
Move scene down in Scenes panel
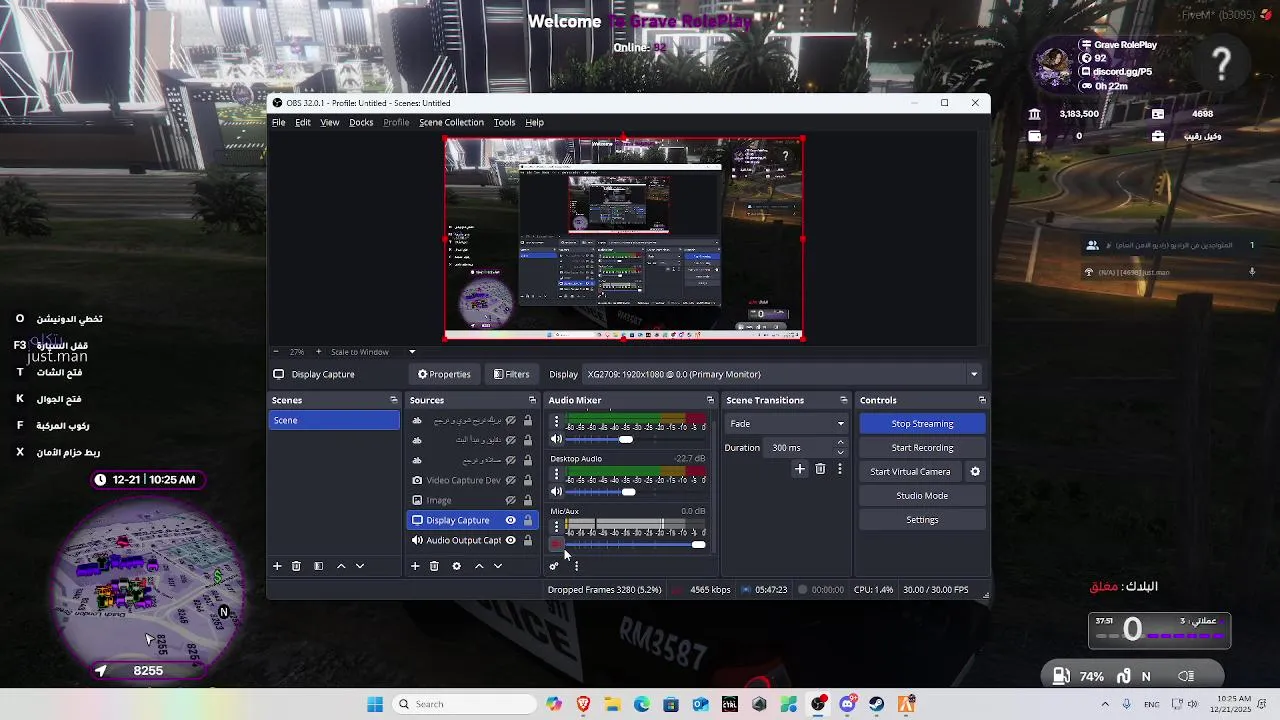pos(360,566)
